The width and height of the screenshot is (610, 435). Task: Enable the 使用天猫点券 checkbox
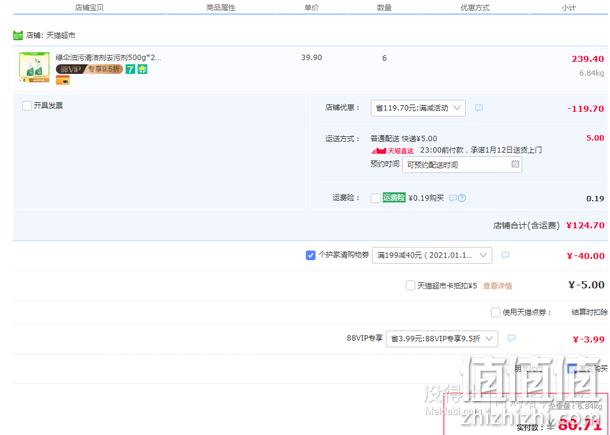click(x=496, y=312)
